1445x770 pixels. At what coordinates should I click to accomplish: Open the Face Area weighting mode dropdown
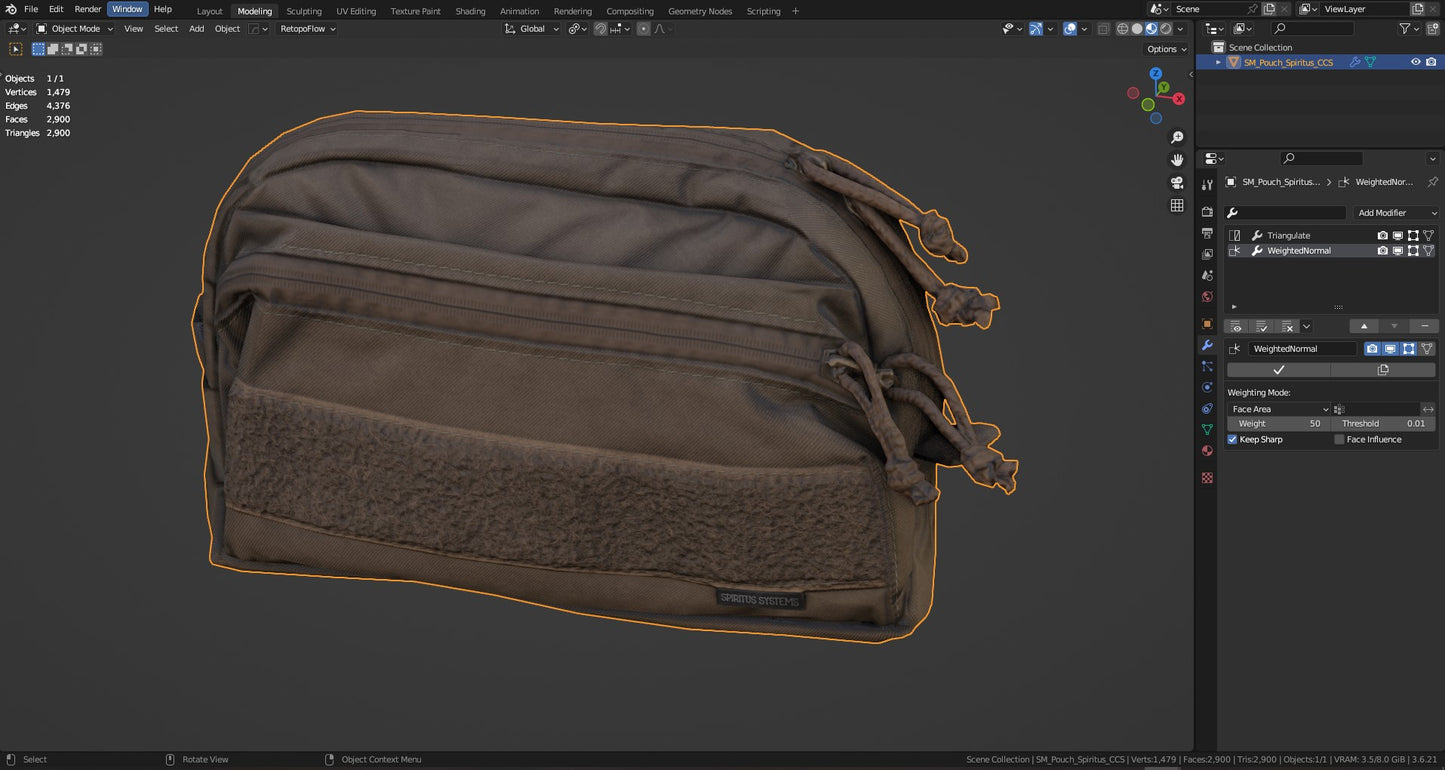(1279, 409)
